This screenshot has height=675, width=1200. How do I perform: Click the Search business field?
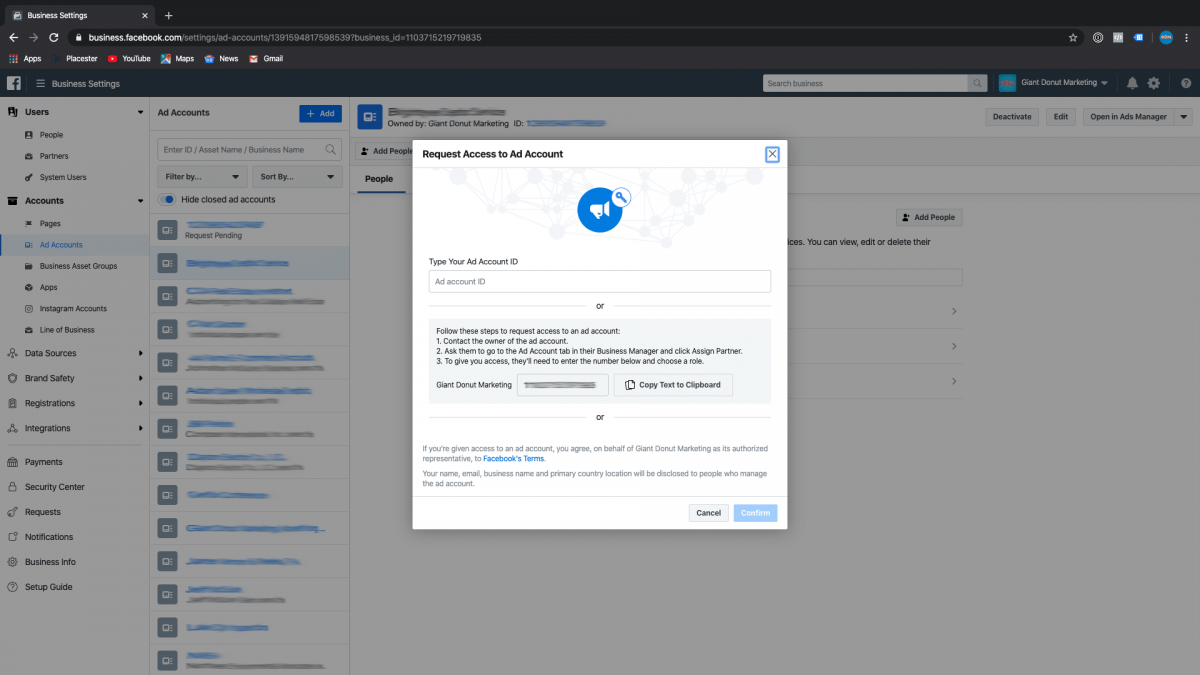865,83
